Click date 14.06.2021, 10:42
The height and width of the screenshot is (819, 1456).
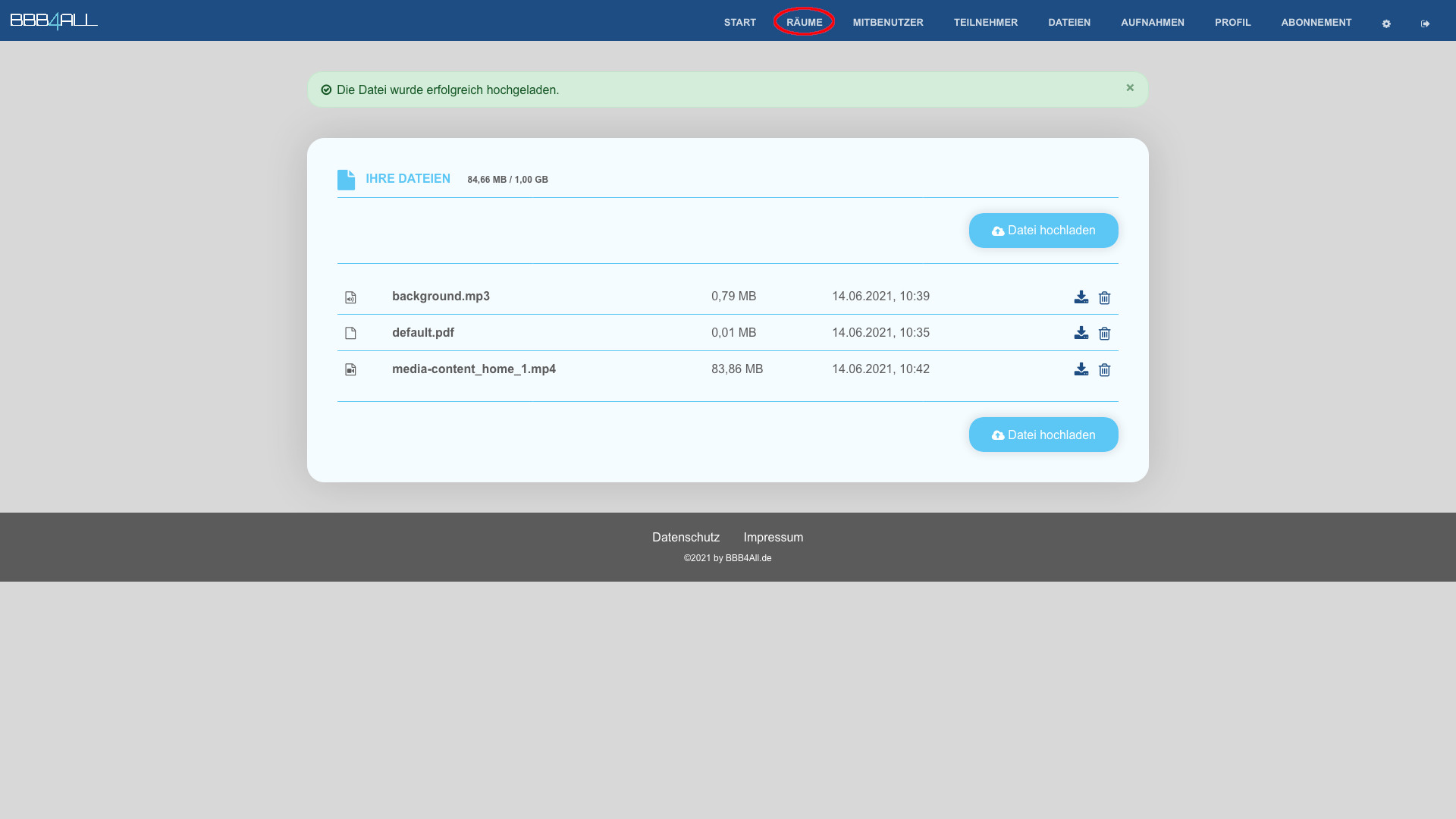pos(880,369)
